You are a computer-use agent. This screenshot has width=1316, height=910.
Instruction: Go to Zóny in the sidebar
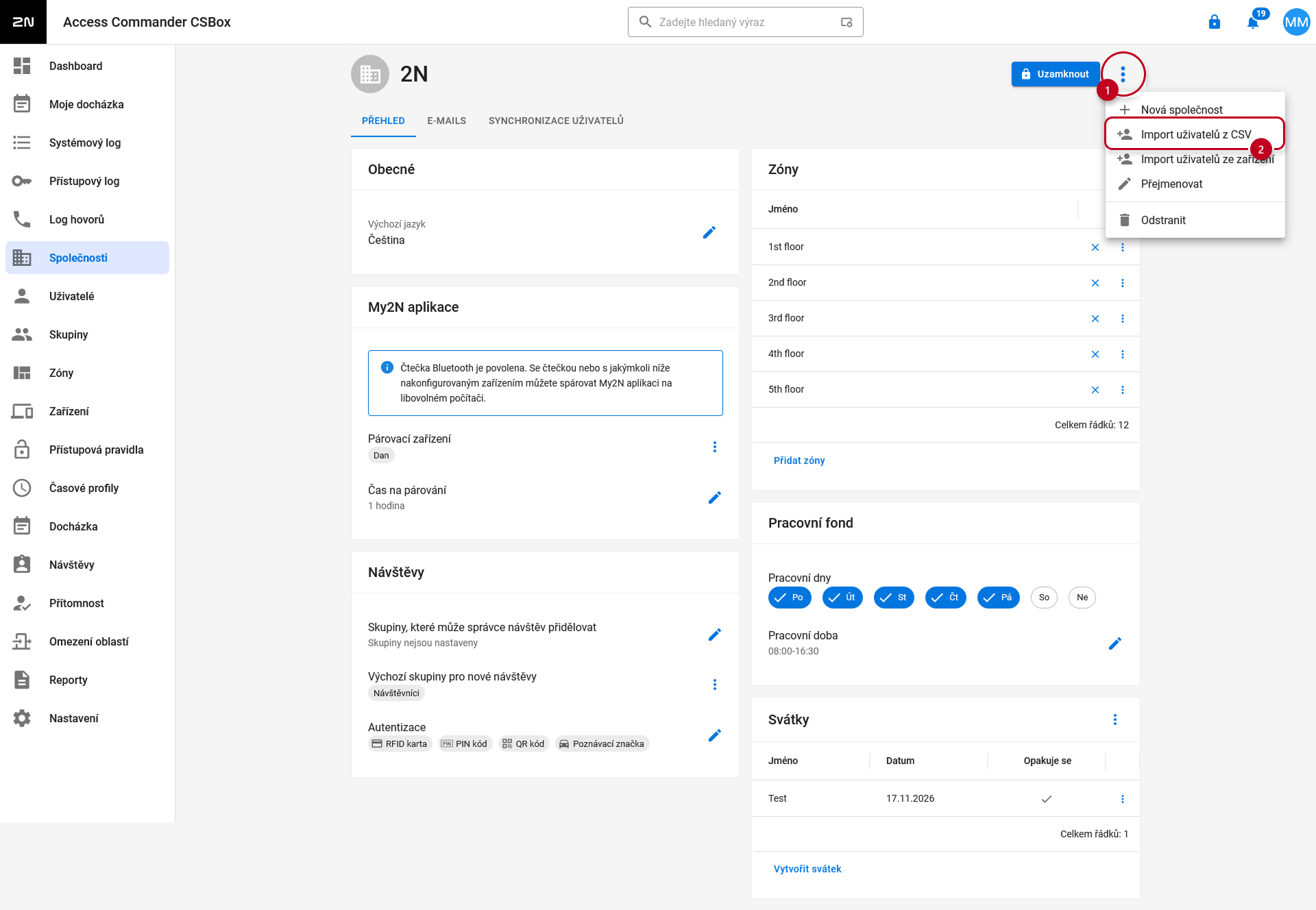(87, 373)
